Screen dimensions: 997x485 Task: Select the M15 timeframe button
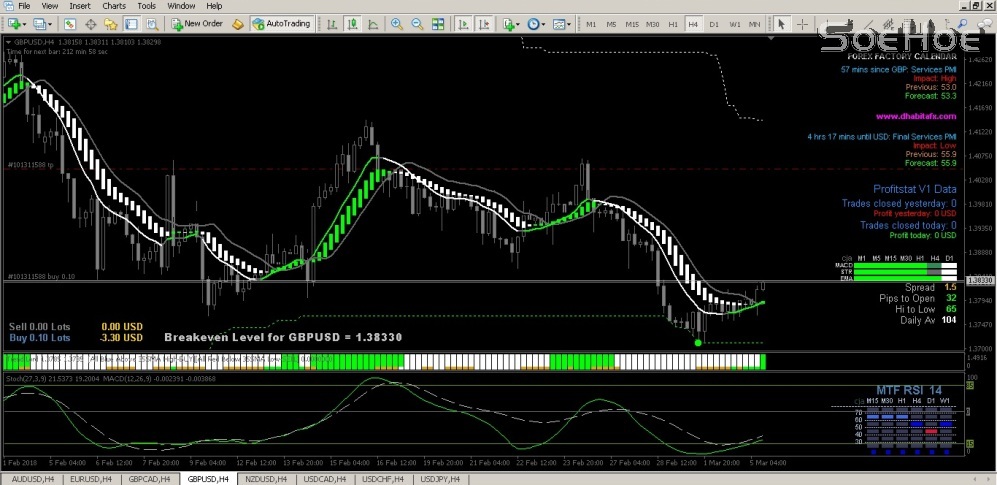tap(631, 23)
